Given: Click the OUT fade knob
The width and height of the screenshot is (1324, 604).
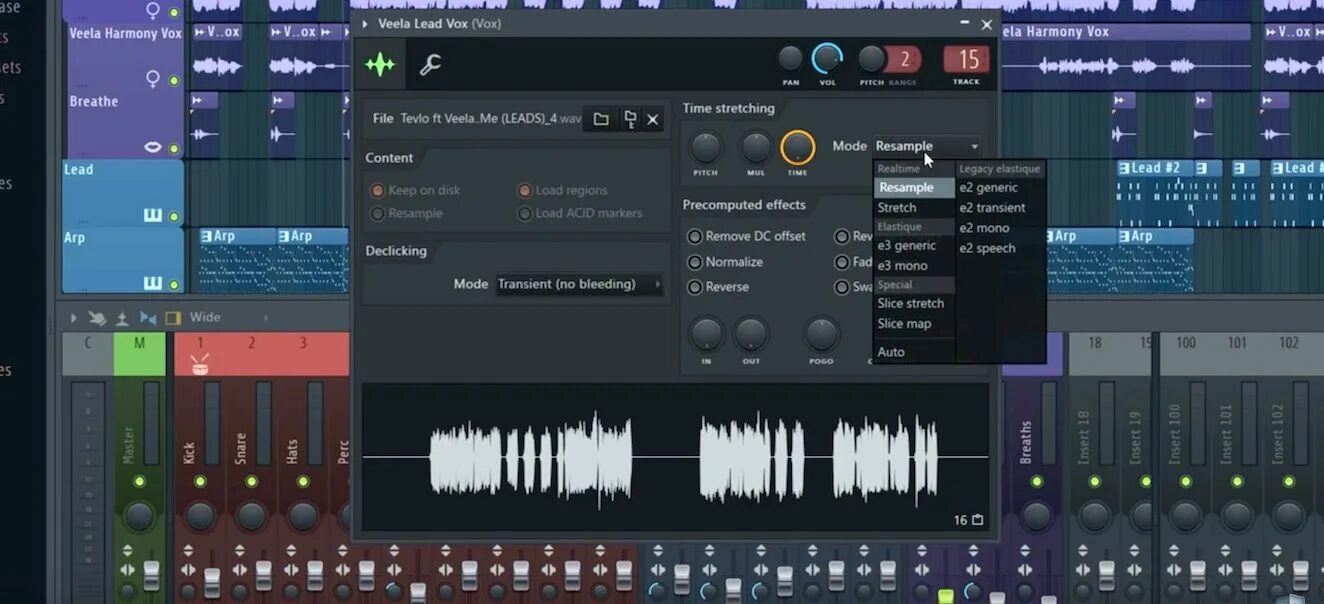Looking at the screenshot, I should 751,334.
